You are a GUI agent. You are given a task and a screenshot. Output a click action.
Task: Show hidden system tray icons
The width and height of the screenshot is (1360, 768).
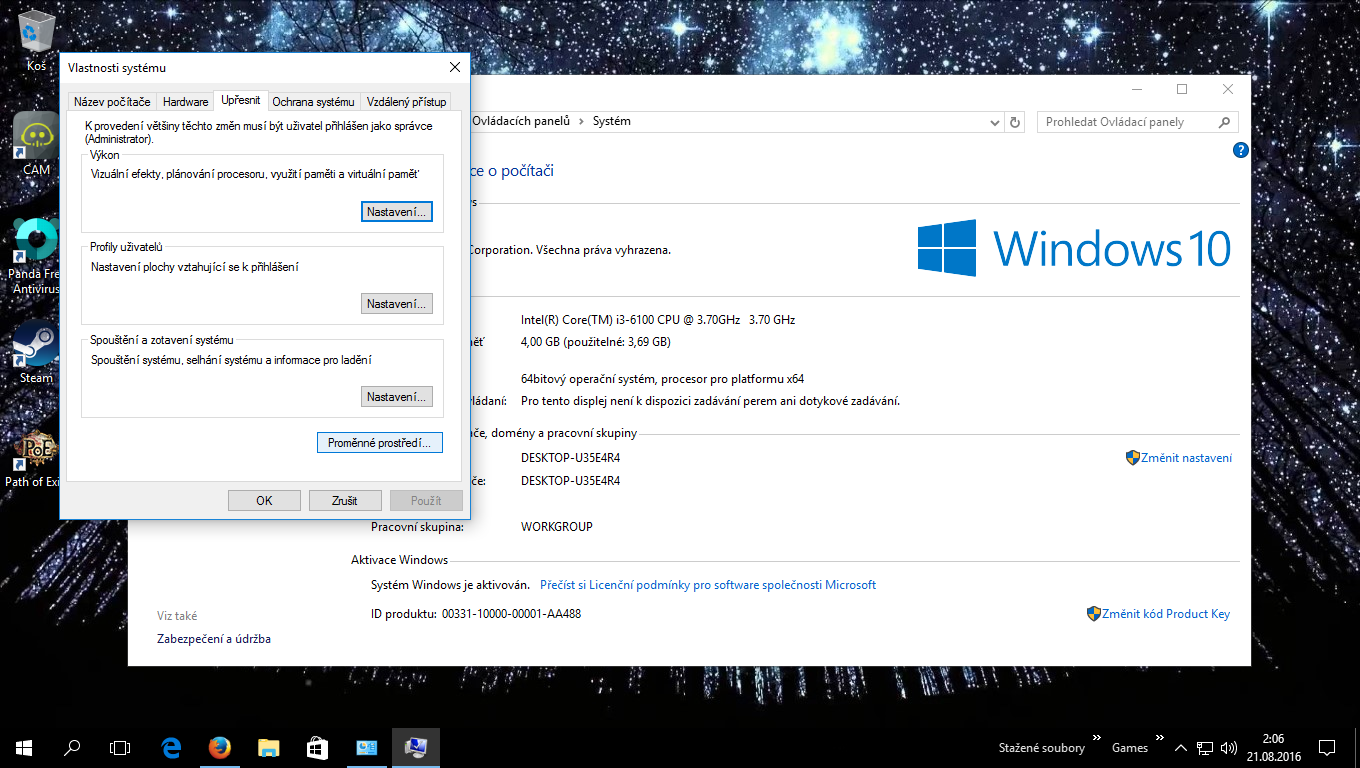tap(1181, 748)
